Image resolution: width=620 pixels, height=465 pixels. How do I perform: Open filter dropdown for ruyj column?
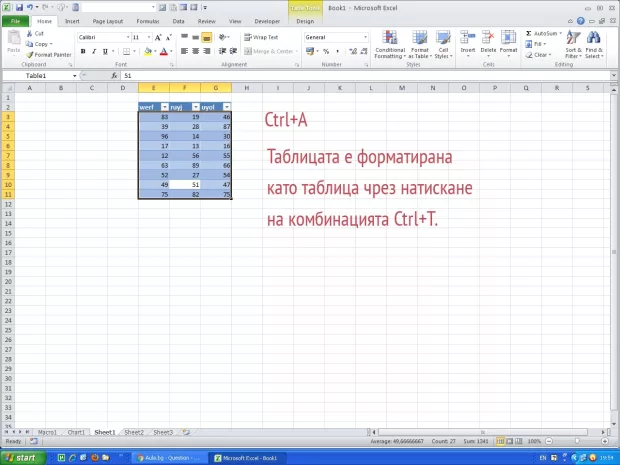(x=196, y=107)
